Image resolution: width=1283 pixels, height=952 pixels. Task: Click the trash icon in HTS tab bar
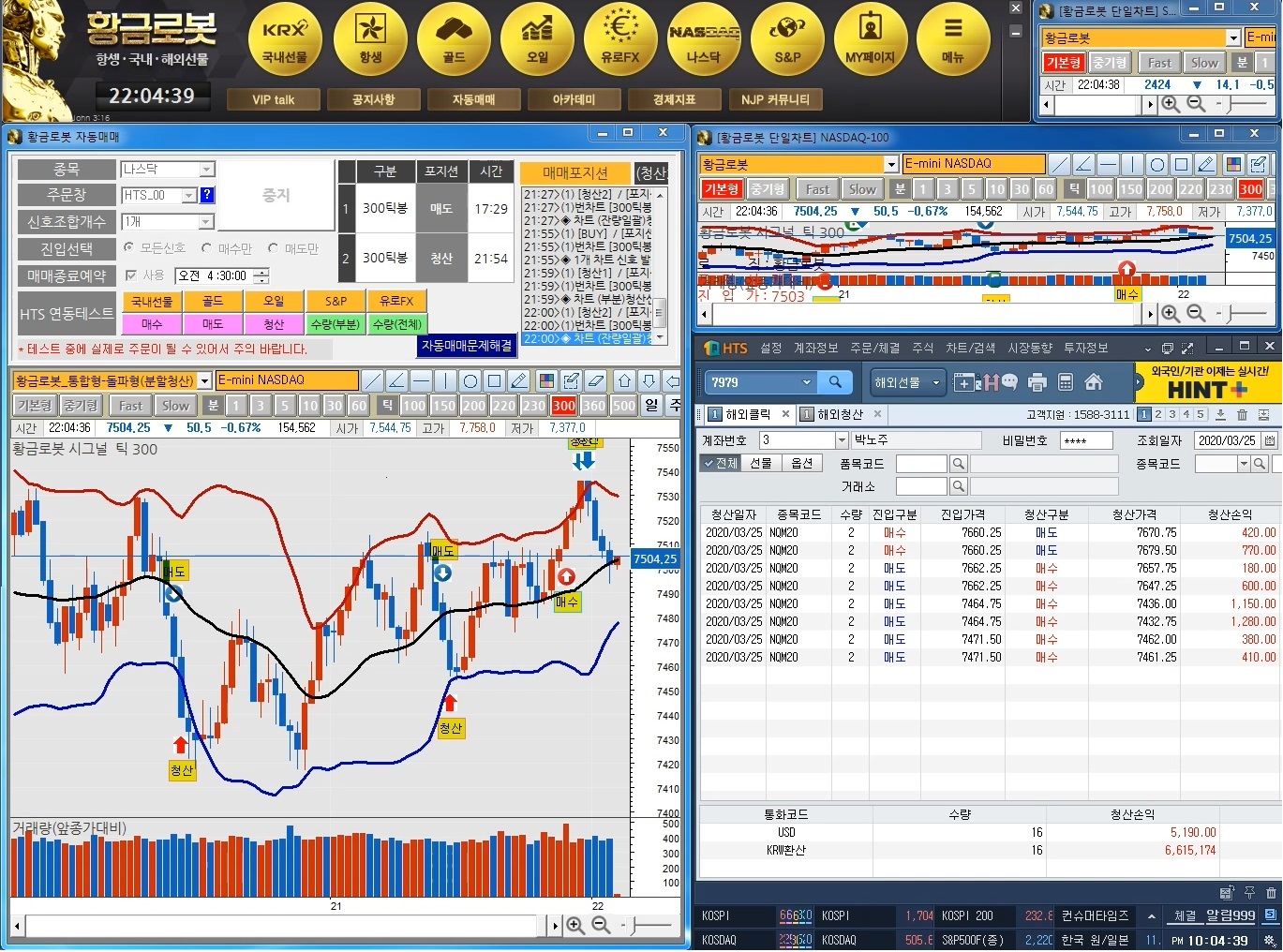click(1242, 414)
